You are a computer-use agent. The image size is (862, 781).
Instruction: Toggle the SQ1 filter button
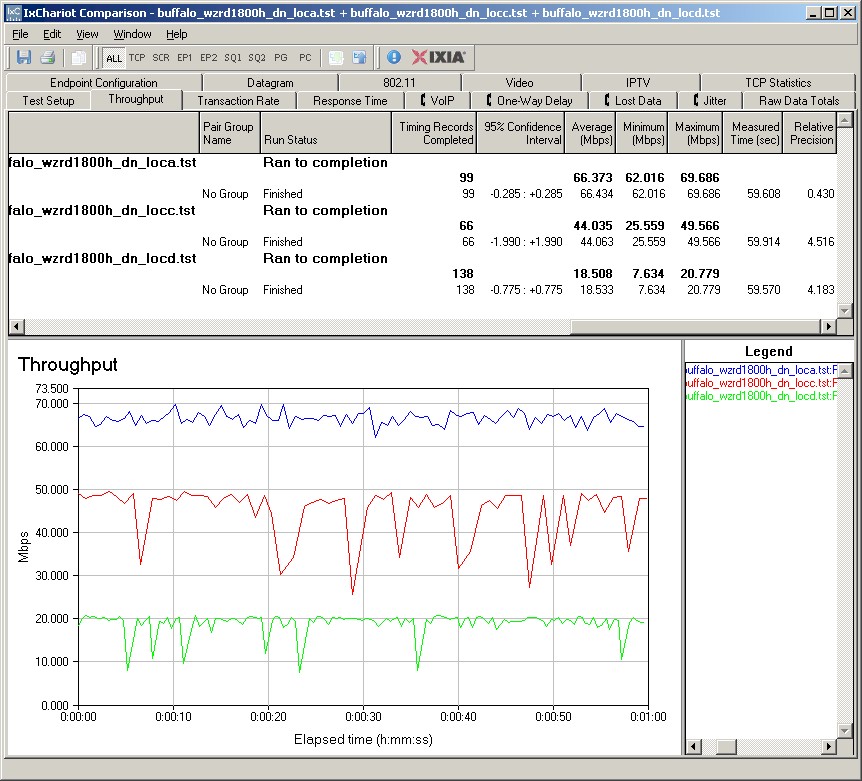click(233, 58)
